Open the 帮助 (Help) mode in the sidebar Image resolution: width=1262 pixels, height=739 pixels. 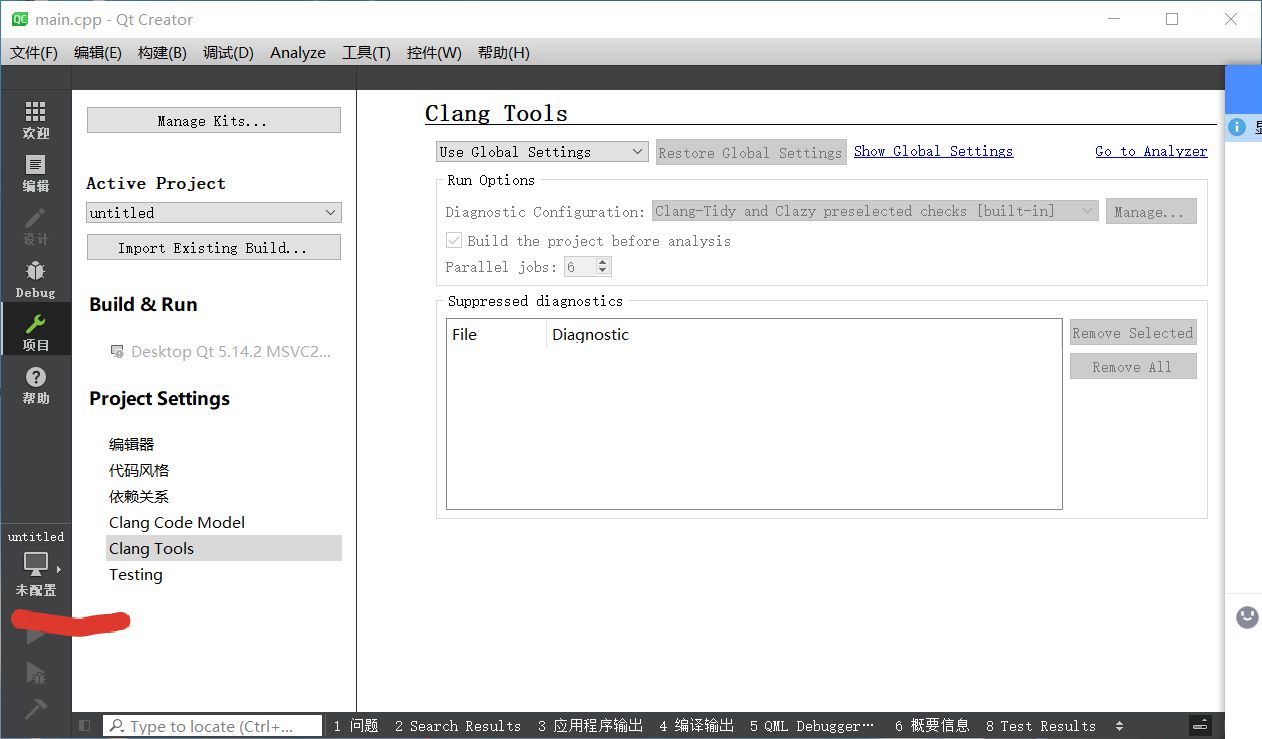point(36,385)
